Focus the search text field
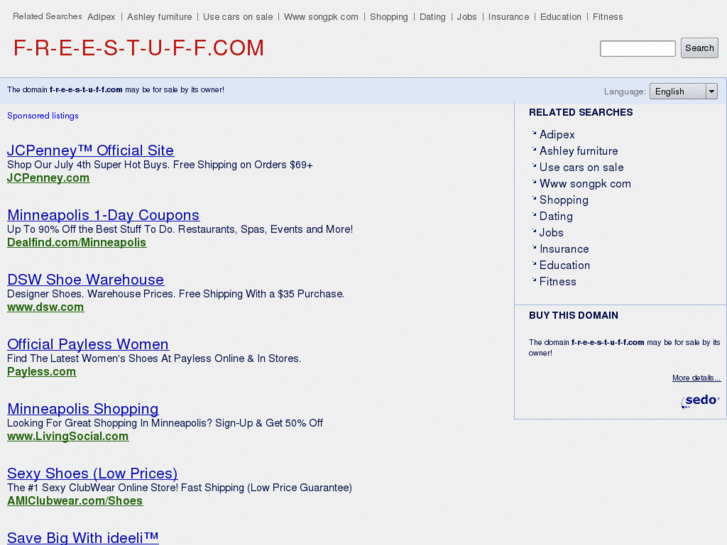The image size is (727, 545). pos(638,49)
